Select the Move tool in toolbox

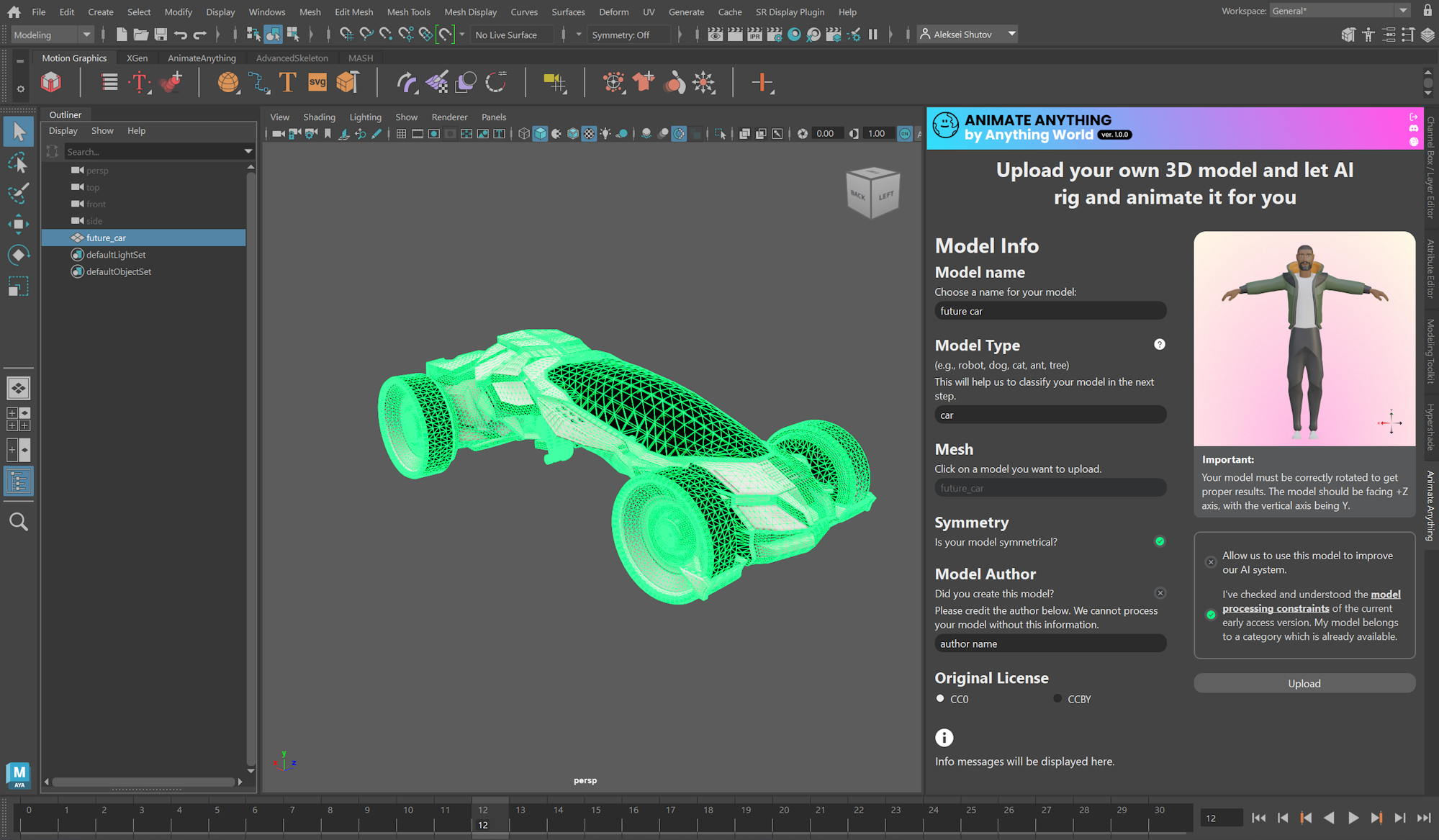pyautogui.click(x=18, y=224)
